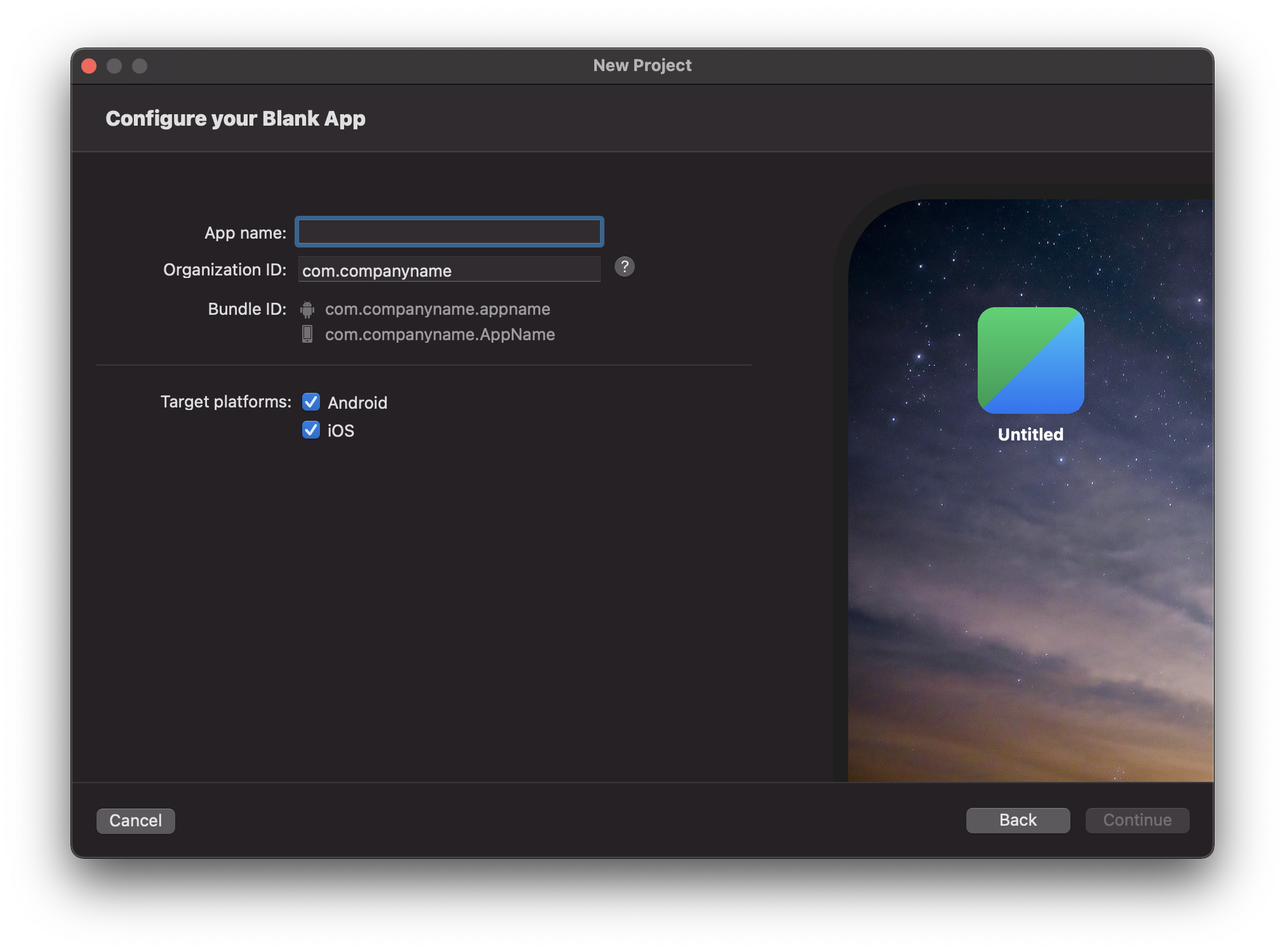The height and width of the screenshot is (952, 1285).
Task: Select the Android bundle ID text com.companyname.appname
Action: click(437, 310)
